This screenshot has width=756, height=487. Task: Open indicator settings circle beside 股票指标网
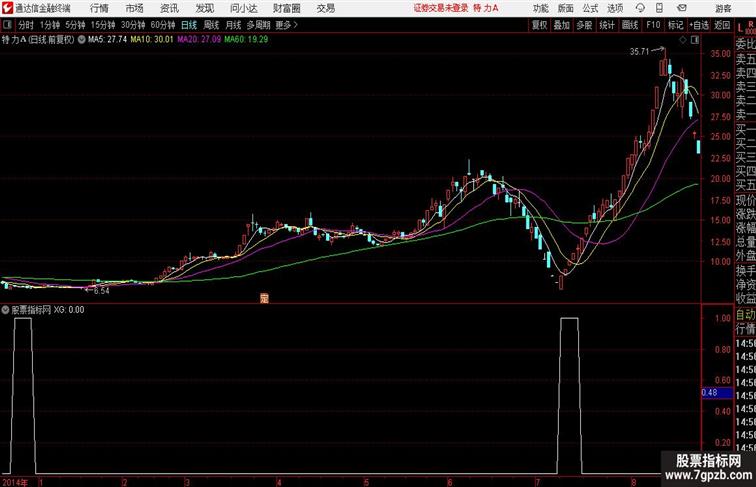pyautogui.click(x=5, y=310)
